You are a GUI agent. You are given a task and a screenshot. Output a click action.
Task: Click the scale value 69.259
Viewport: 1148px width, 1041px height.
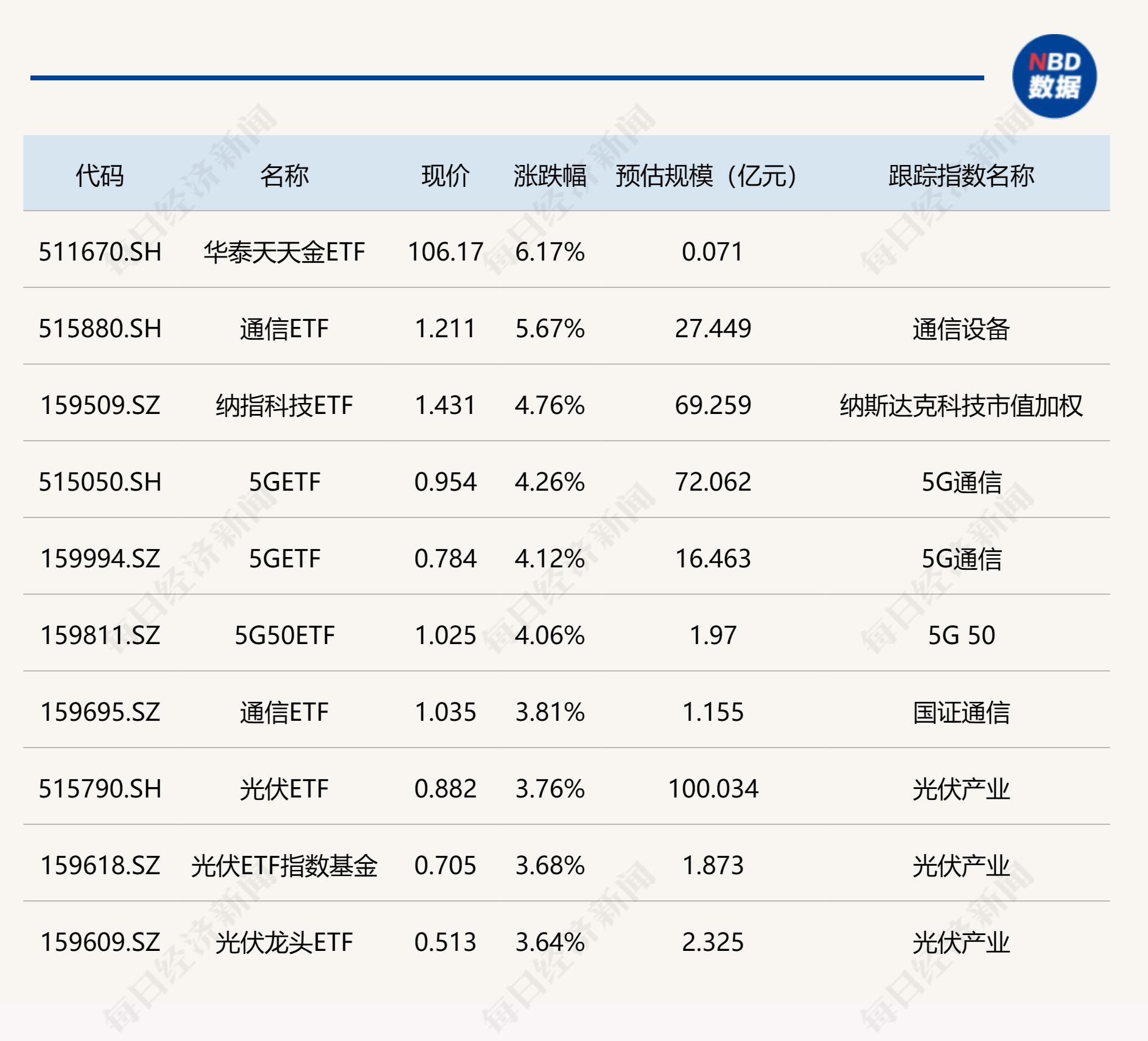point(713,405)
